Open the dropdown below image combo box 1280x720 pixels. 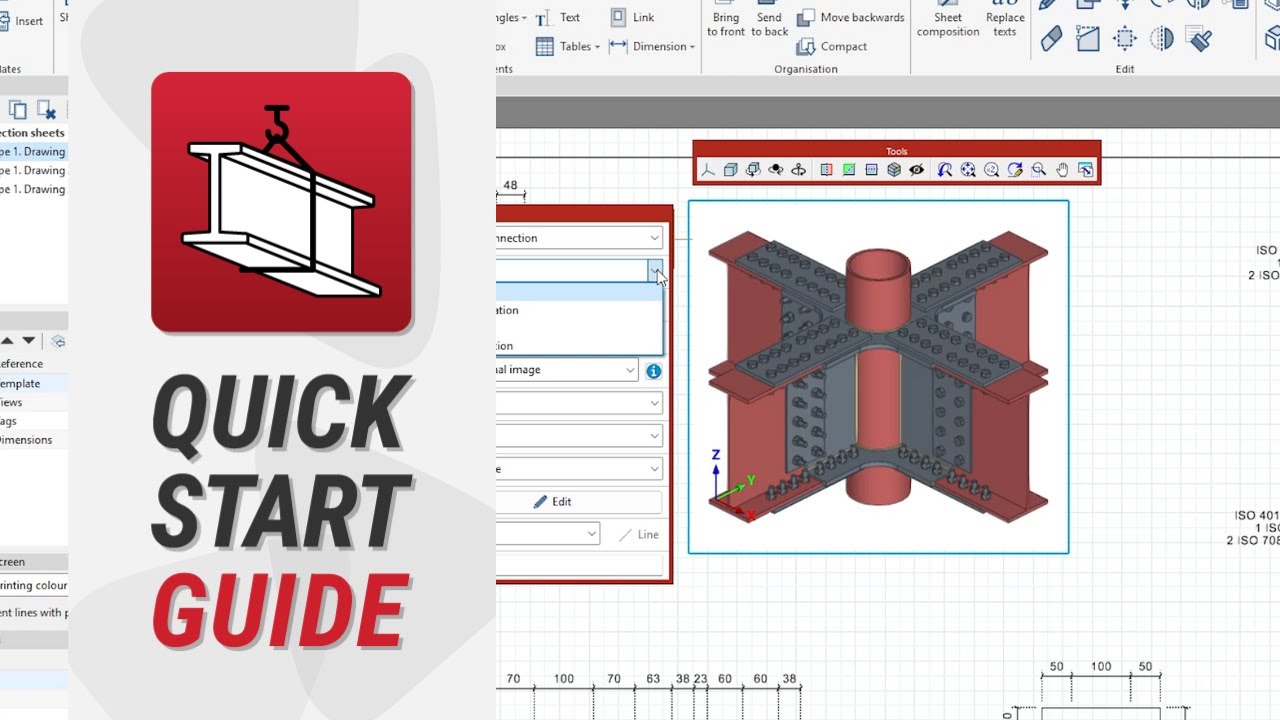[x=579, y=403]
